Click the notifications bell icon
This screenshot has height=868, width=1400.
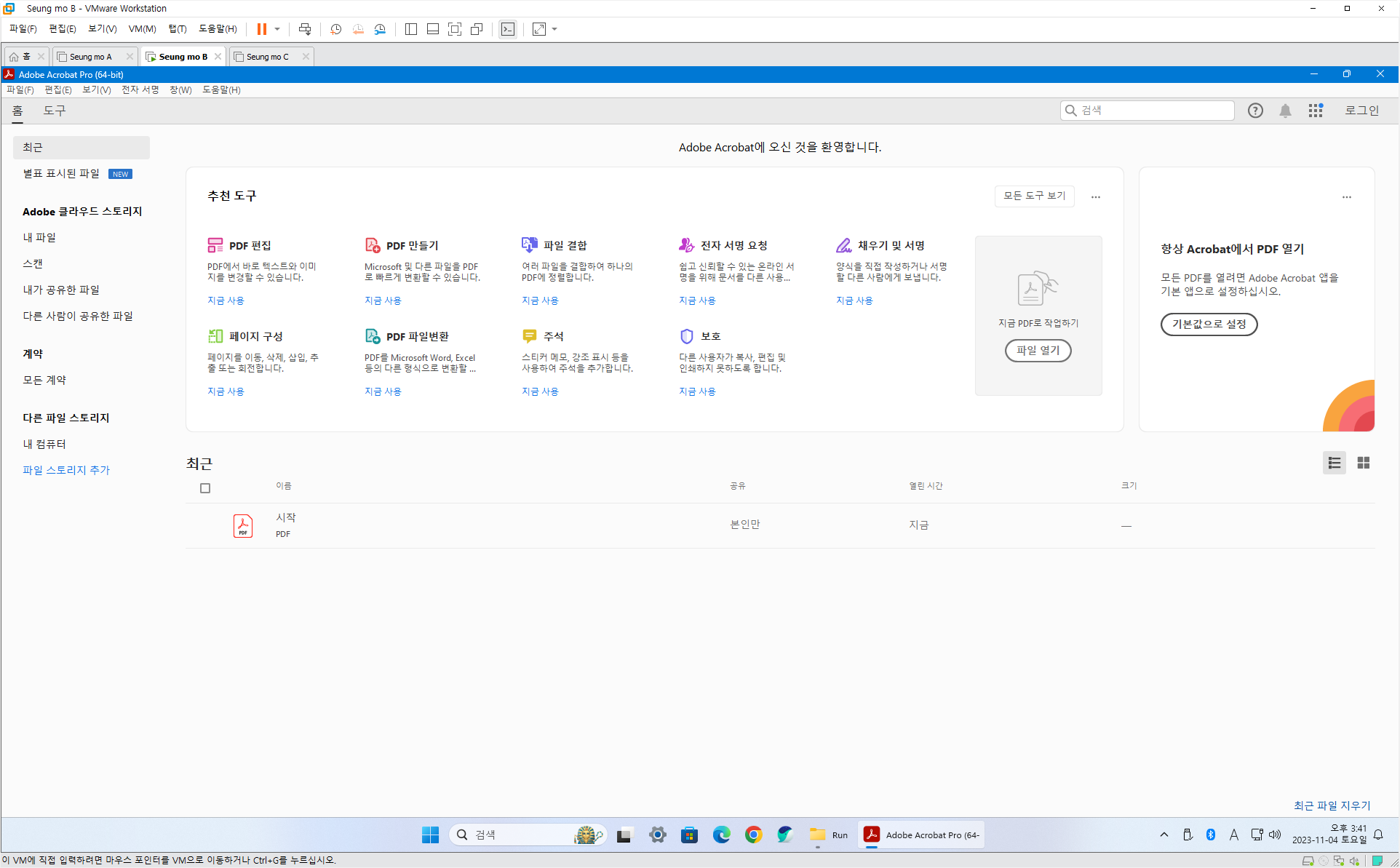coord(1285,111)
